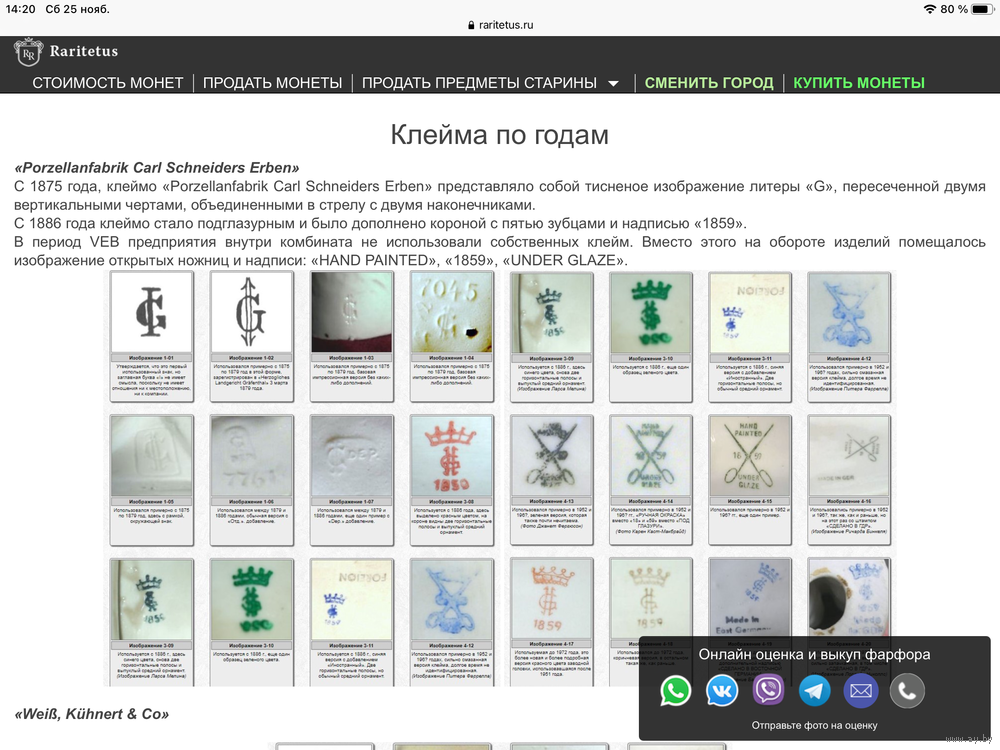Contact via the WhatsApp icon
The image size is (1000, 750).
coord(675,691)
